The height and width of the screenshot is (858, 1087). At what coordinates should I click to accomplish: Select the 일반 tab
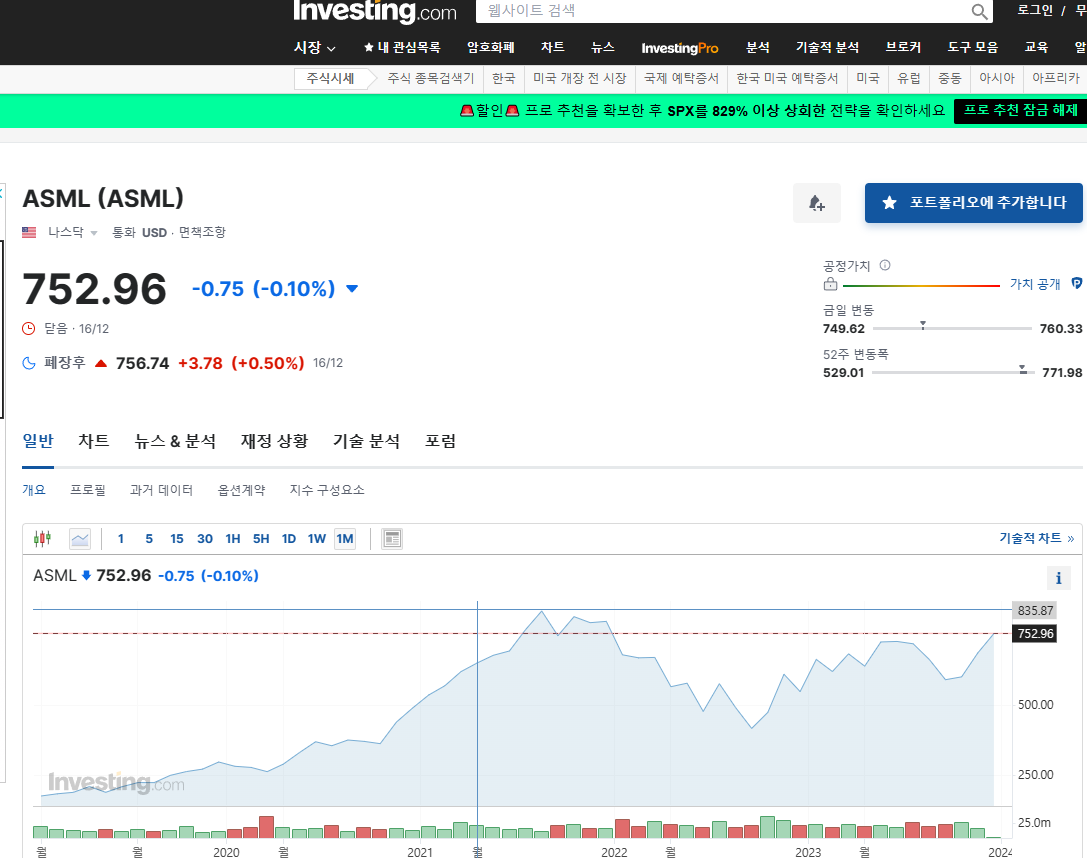point(37,441)
